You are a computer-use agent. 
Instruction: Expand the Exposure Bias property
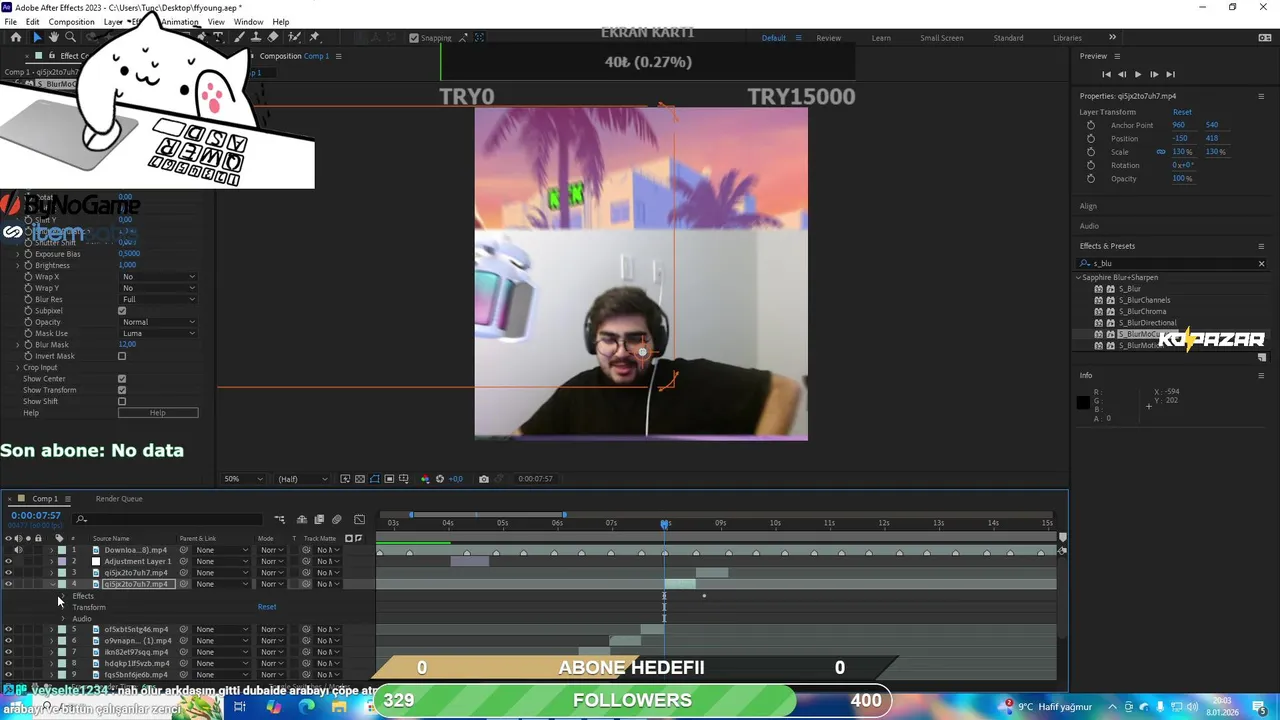pos(17,254)
